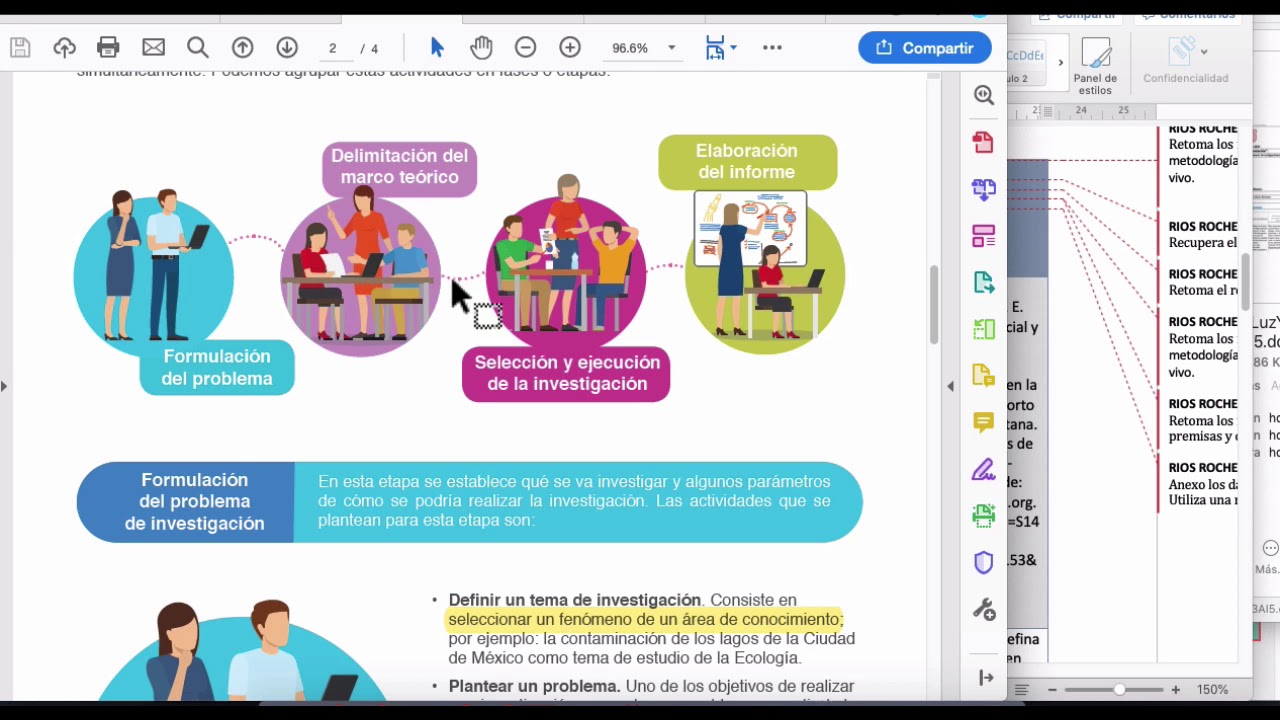
Task: Open the Export PDF tool
Action: tap(984, 283)
